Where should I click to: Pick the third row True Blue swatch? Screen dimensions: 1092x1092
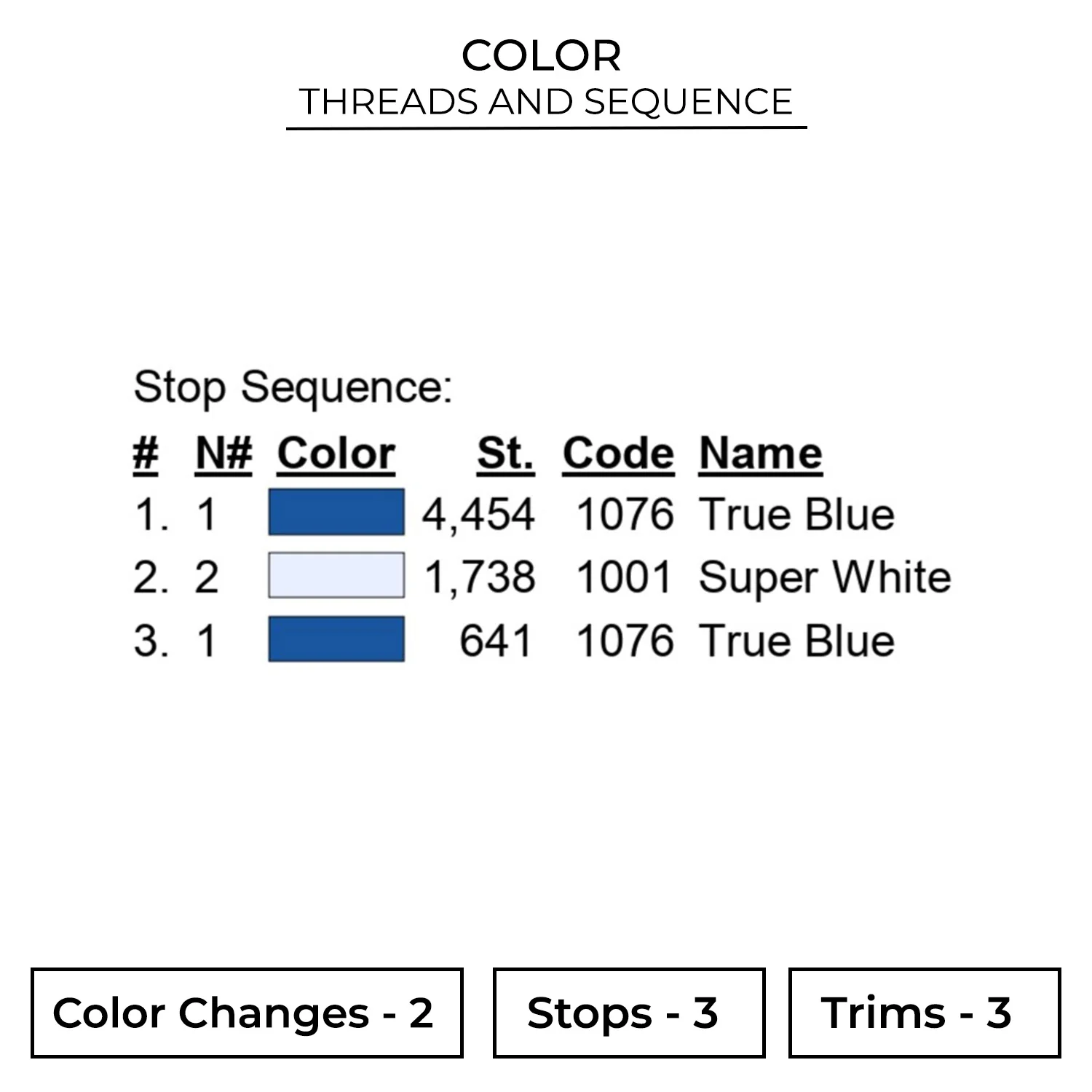pos(336,639)
